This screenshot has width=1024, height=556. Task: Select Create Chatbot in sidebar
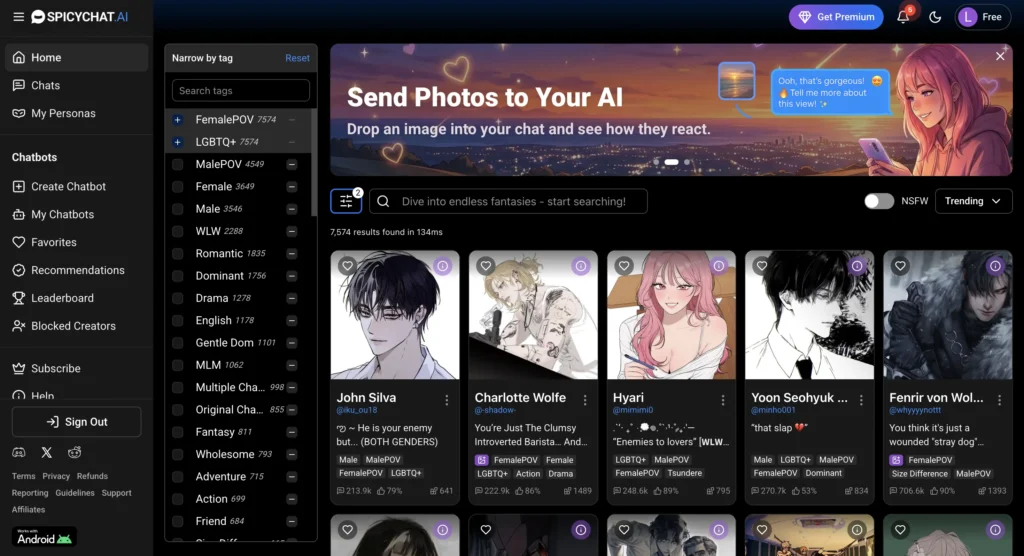(x=76, y=187)
